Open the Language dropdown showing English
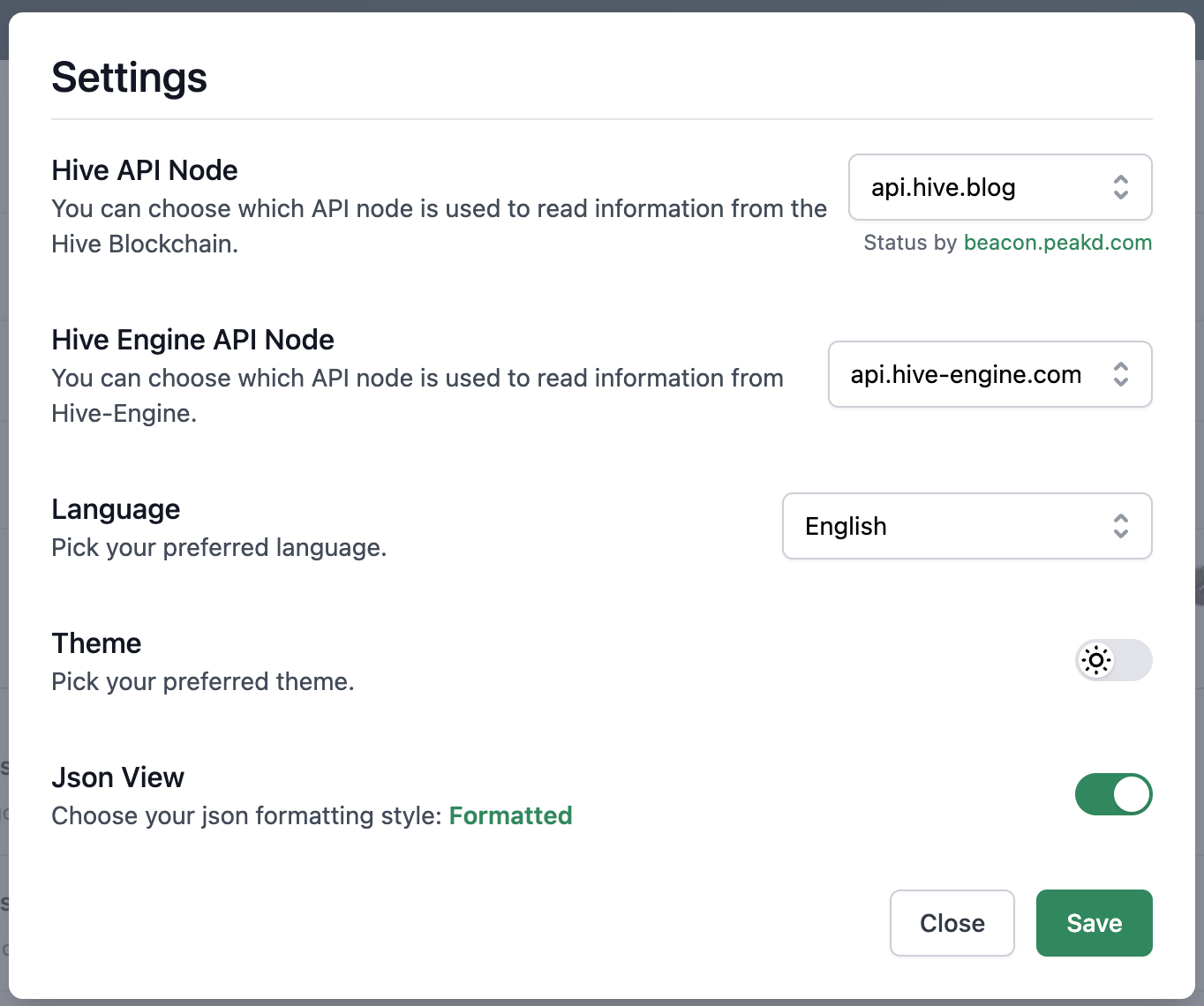1204x1006 pixels. 967,526
